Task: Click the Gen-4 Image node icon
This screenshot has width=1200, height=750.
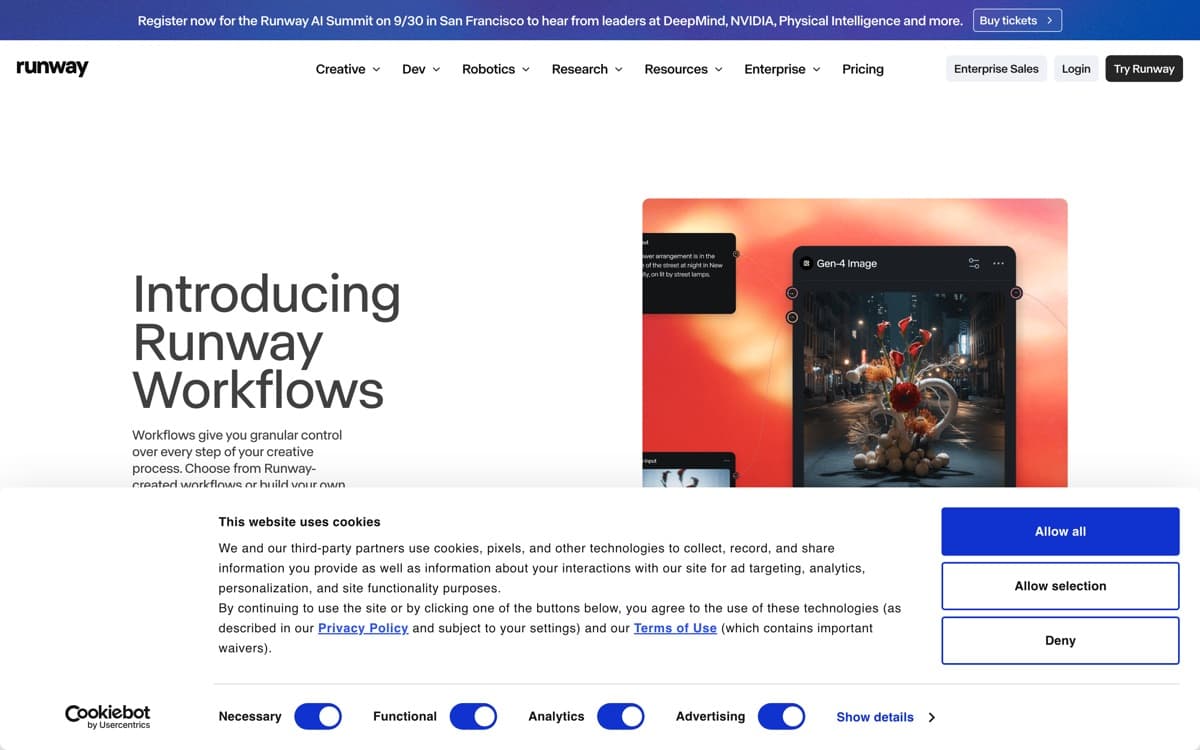Action: point(807,263)
